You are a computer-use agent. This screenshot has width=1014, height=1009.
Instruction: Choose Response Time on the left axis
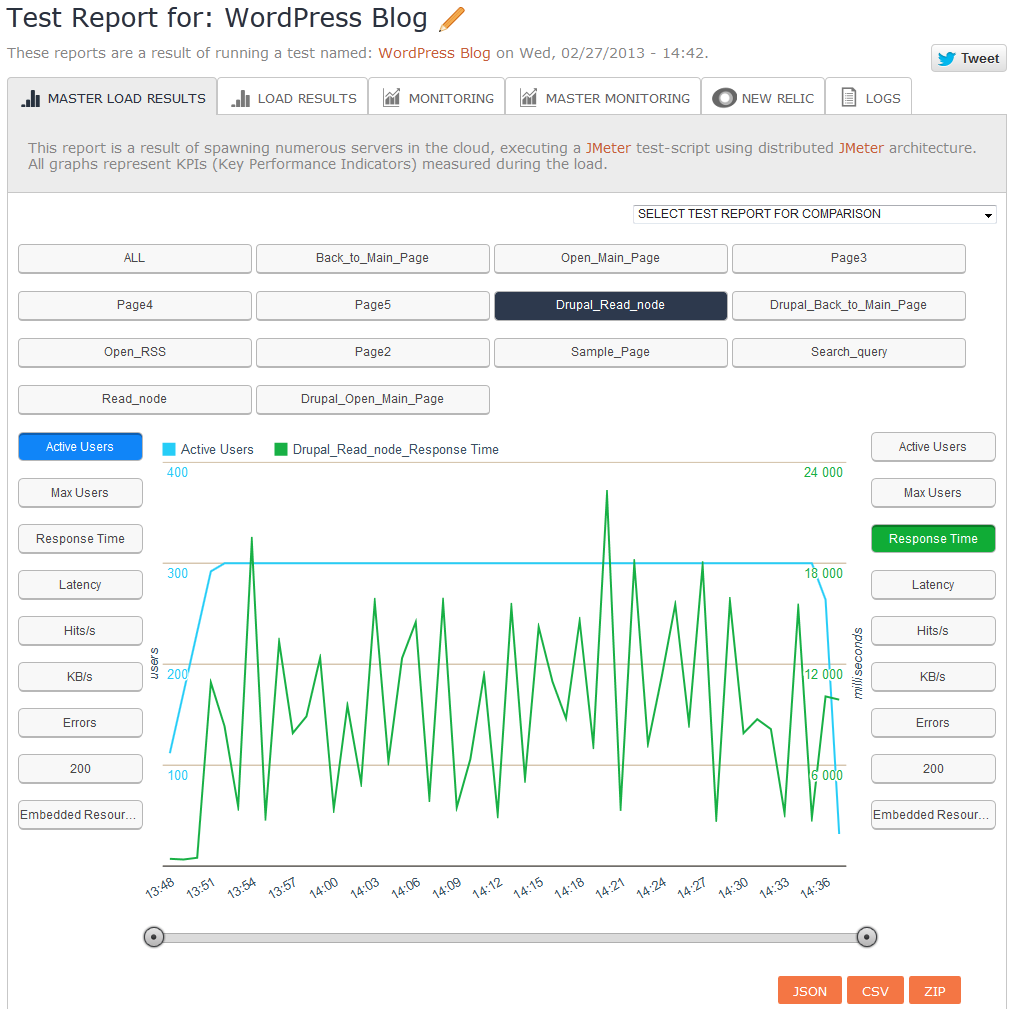click(x=80, y=539)
